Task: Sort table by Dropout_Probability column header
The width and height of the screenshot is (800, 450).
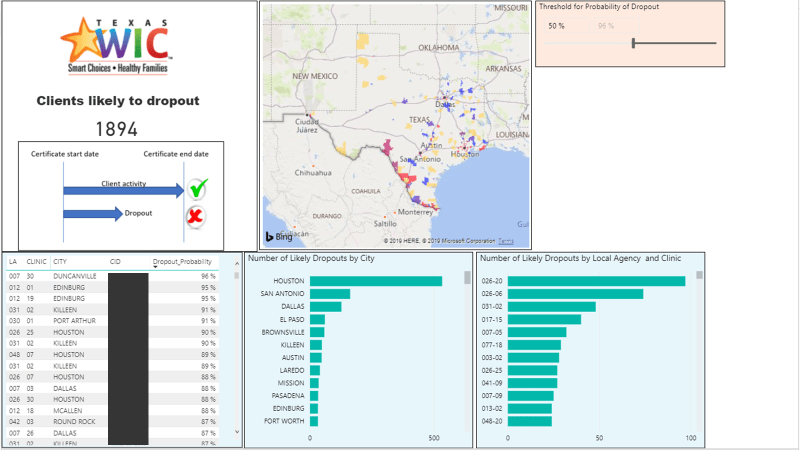Action: click(184, 262)
